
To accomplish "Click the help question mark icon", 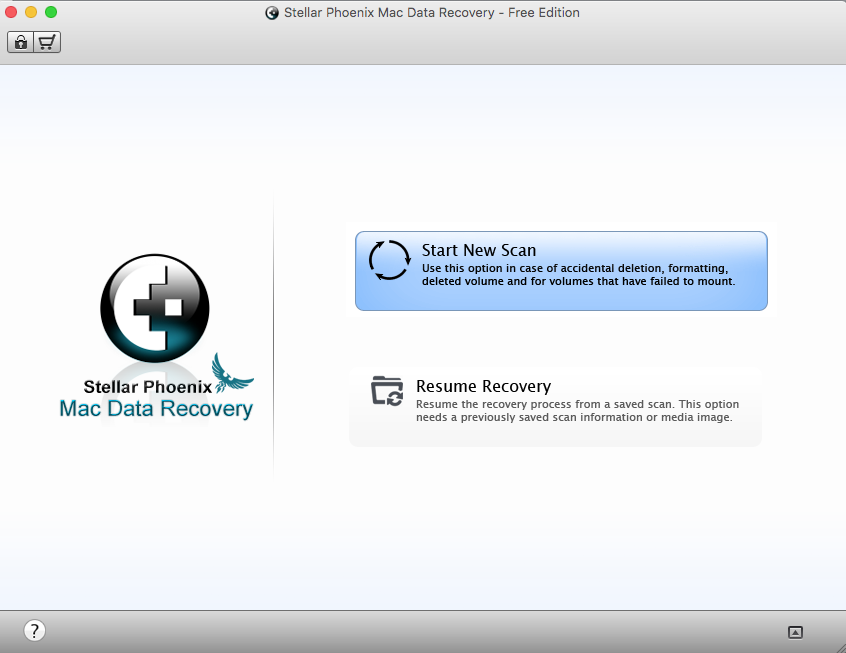I will click(34, 630).
